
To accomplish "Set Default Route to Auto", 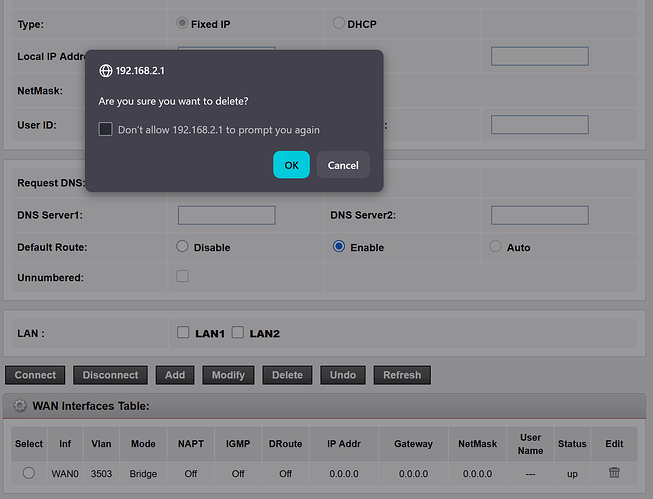I will coord(496,246).
